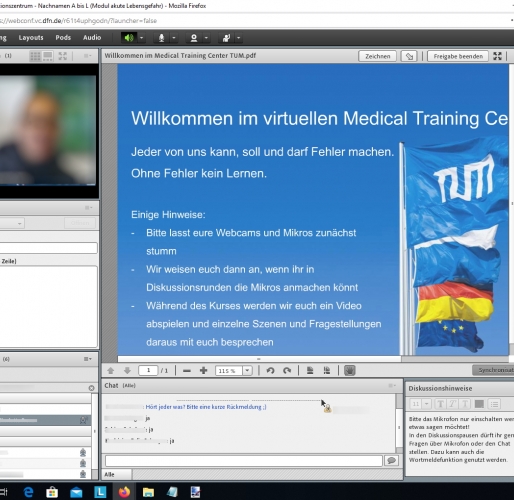
Task: Zoom in with the plus icon
Action: [203, 371]
